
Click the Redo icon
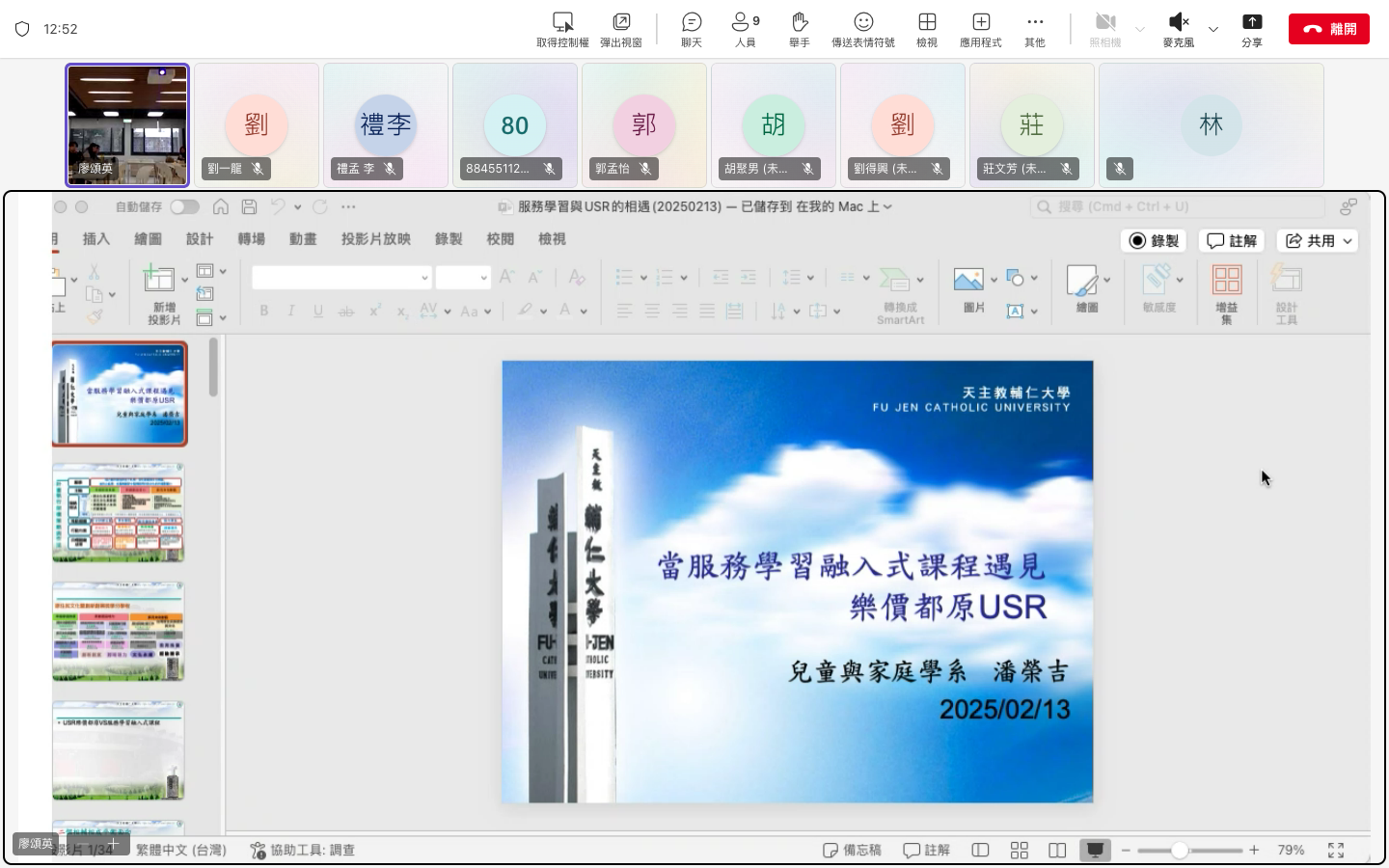320,206
